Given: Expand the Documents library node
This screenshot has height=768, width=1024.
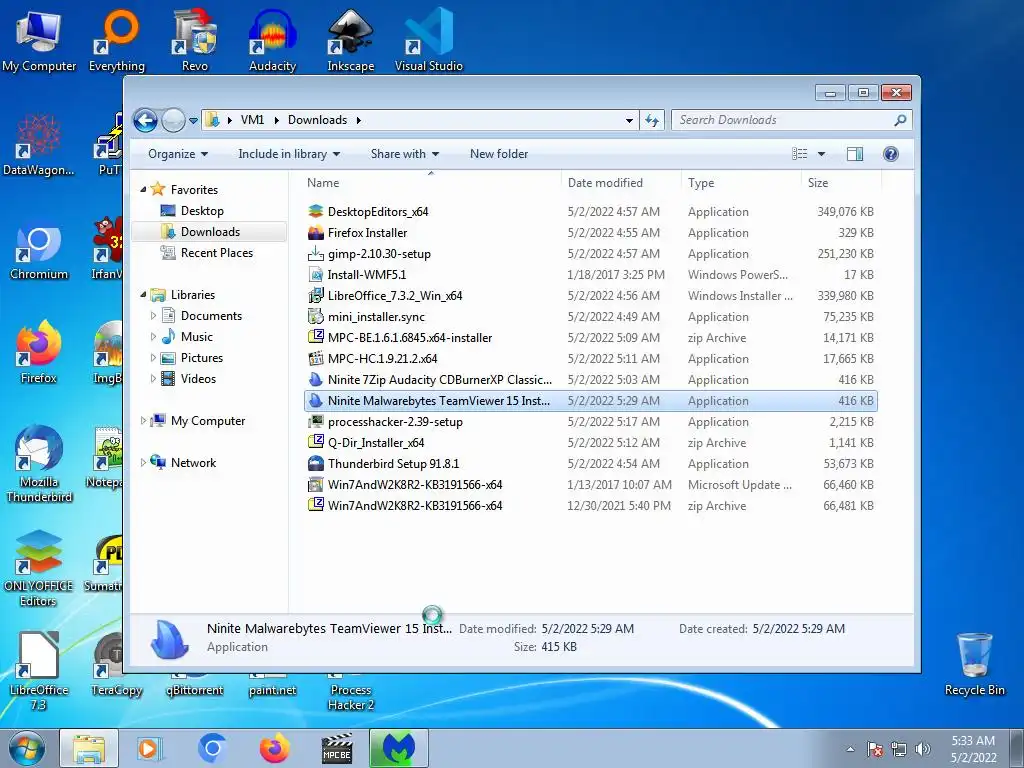Looking at the screenshot, I should [x=153, y=315].
